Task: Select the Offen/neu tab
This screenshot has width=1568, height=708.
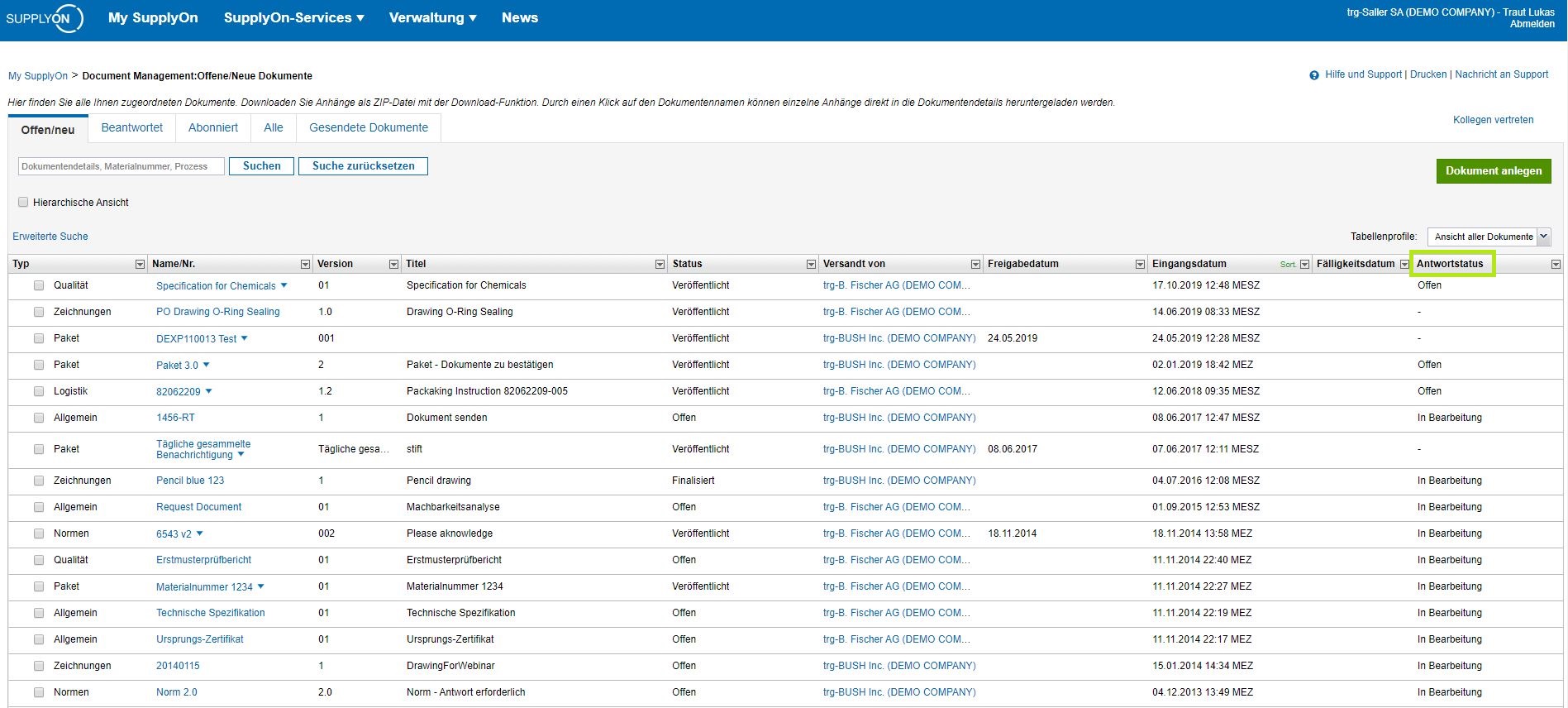Action: pos(48,130)
